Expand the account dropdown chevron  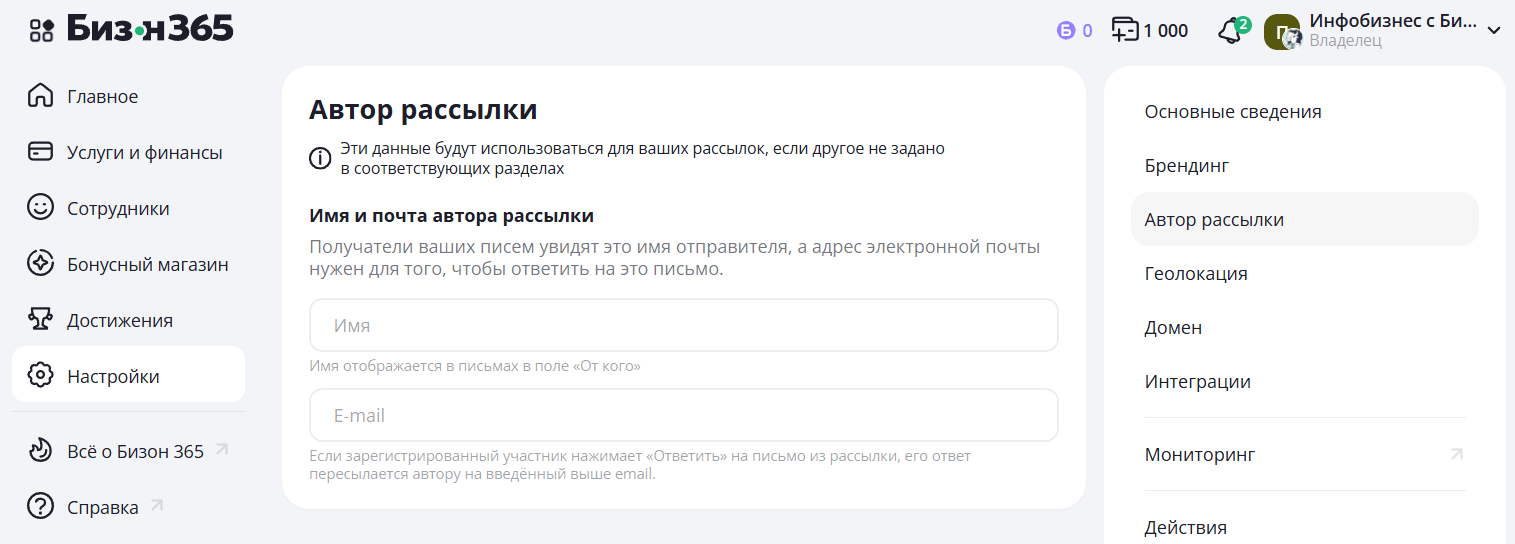[x=1494, y=31]
